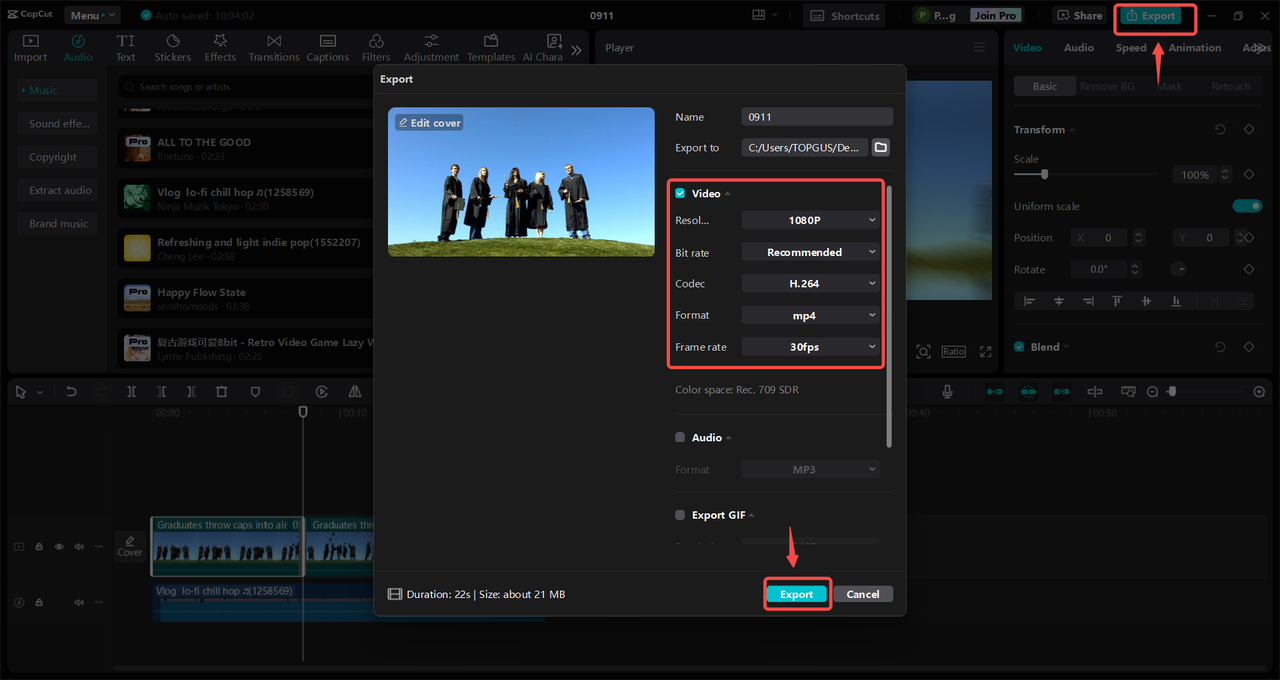1280x680 pixels.
Task: Lock the audio track
Action: (x=39, y=603)
